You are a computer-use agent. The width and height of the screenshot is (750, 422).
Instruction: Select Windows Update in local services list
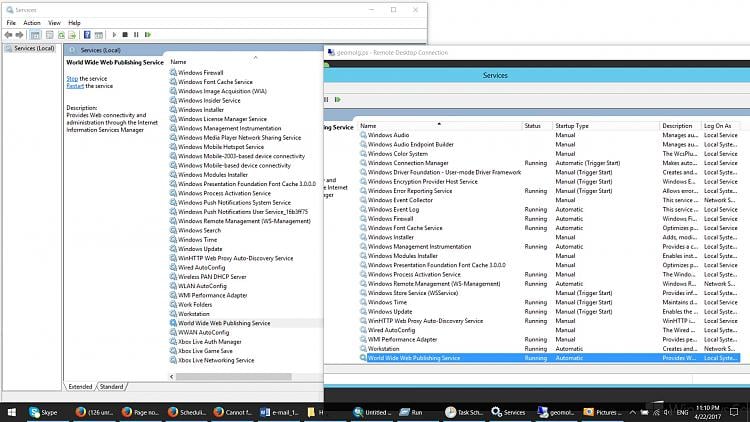[x=200, y=249]
